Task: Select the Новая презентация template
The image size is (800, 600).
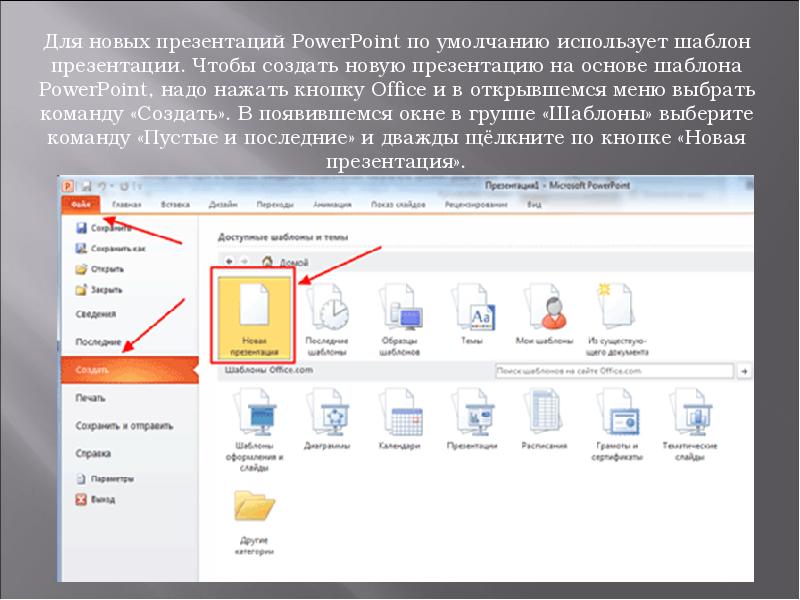Action: [x=254, y=317]
